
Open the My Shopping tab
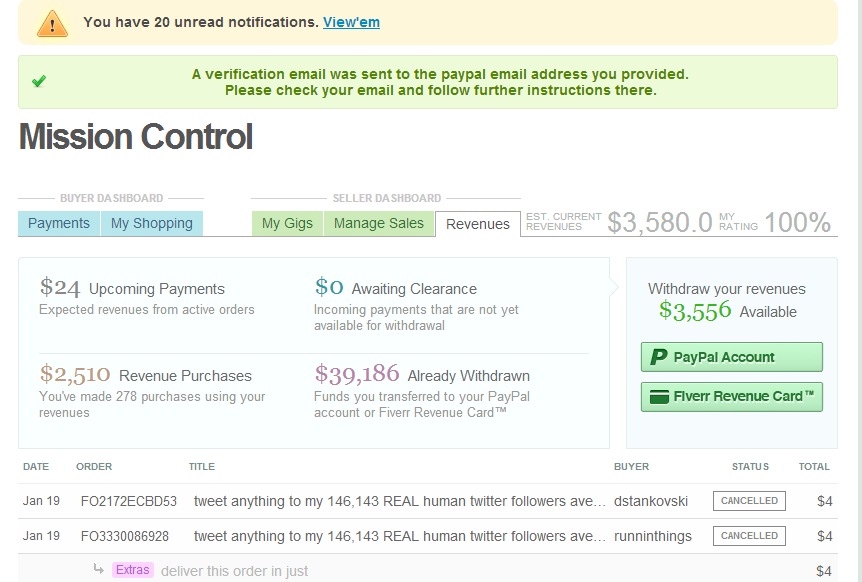152,223
